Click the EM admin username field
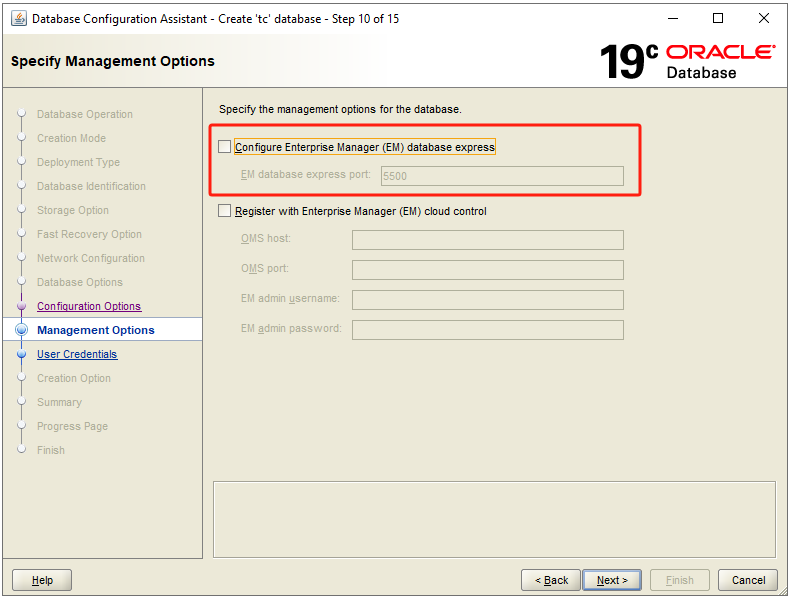 (x=488, y=300)
